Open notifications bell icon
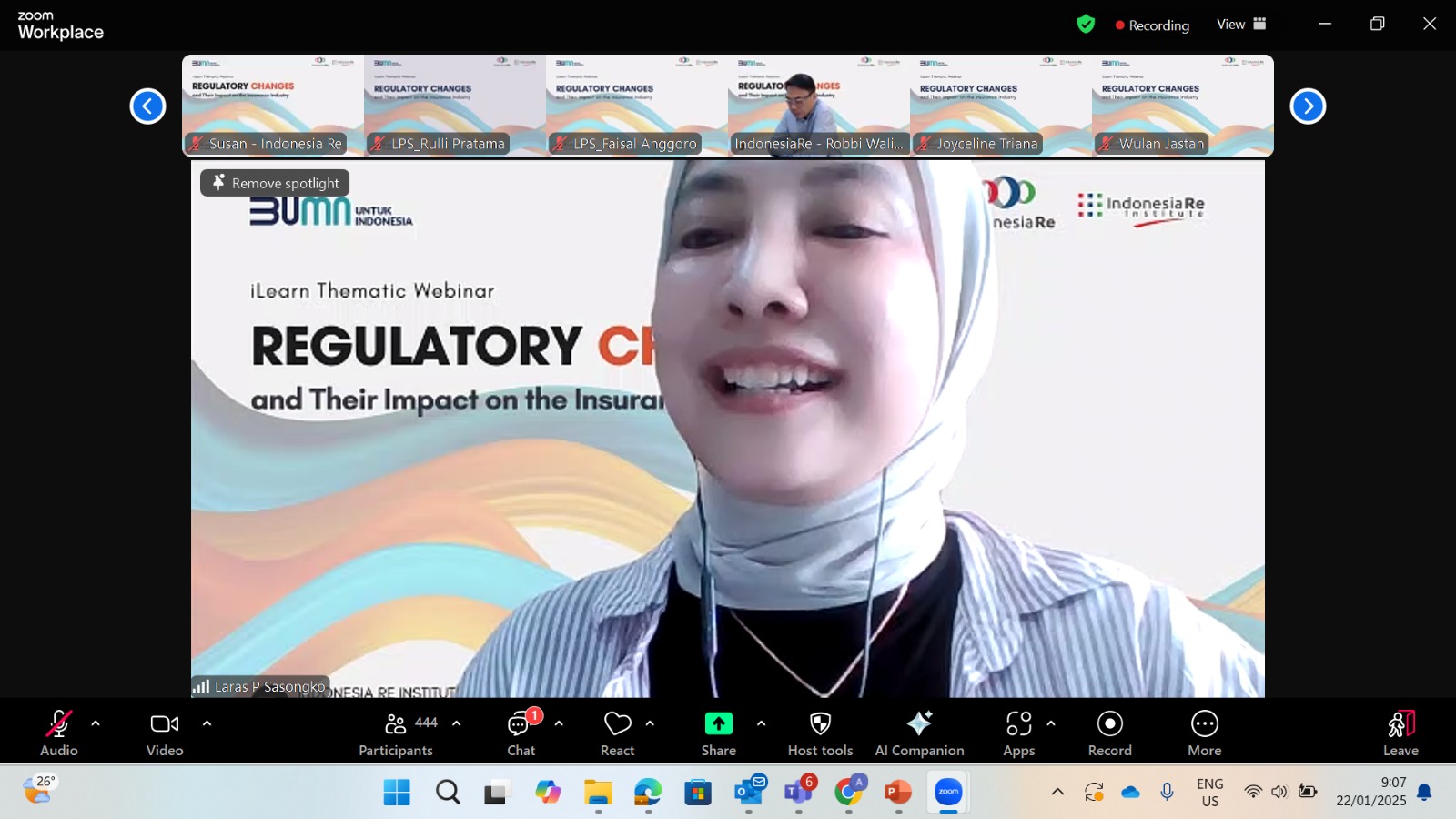Image resolution: width=1456 pixels, height=819 pixels. click(x=1425, y=792)
